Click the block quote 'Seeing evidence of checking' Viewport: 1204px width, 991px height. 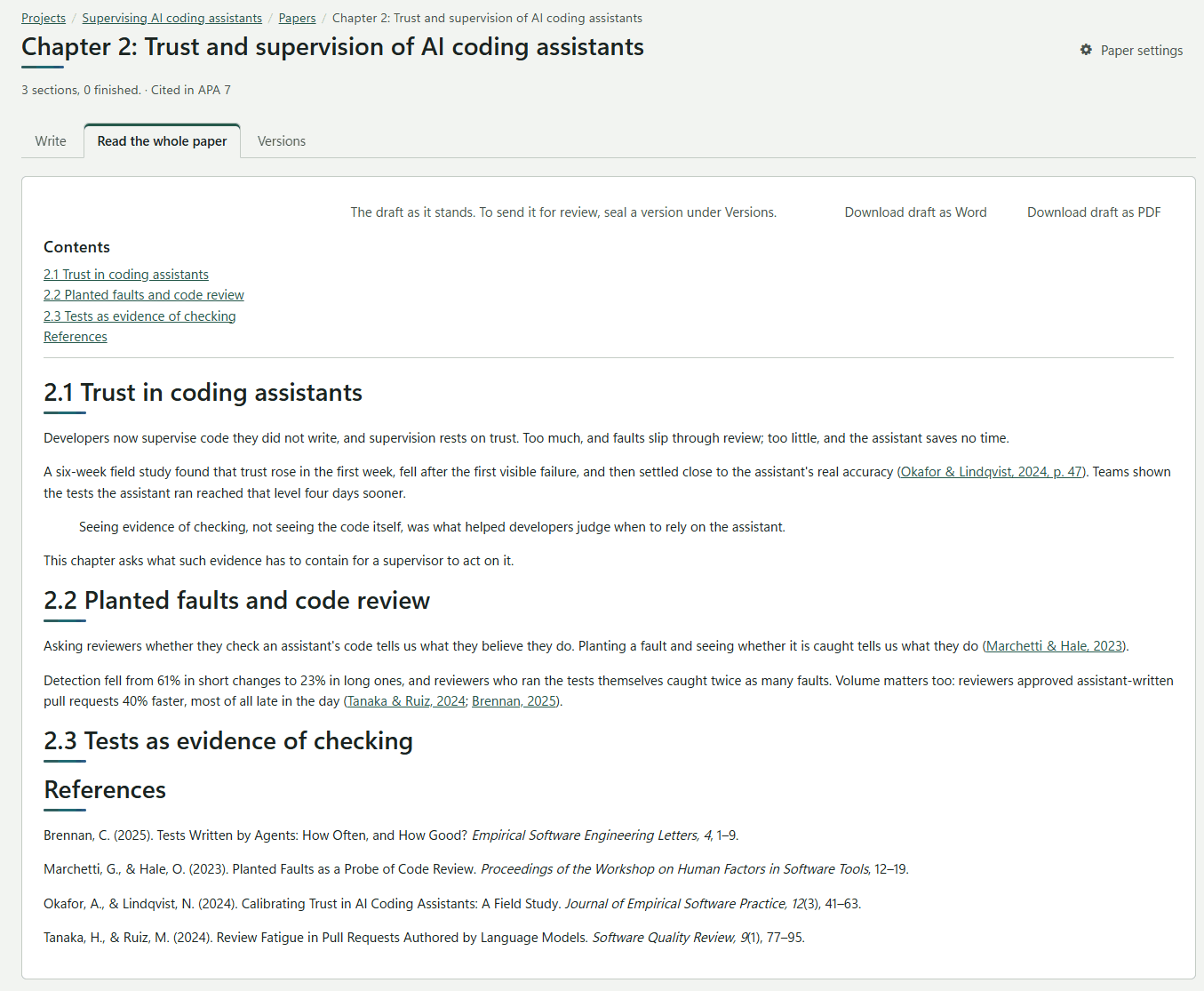432,527
